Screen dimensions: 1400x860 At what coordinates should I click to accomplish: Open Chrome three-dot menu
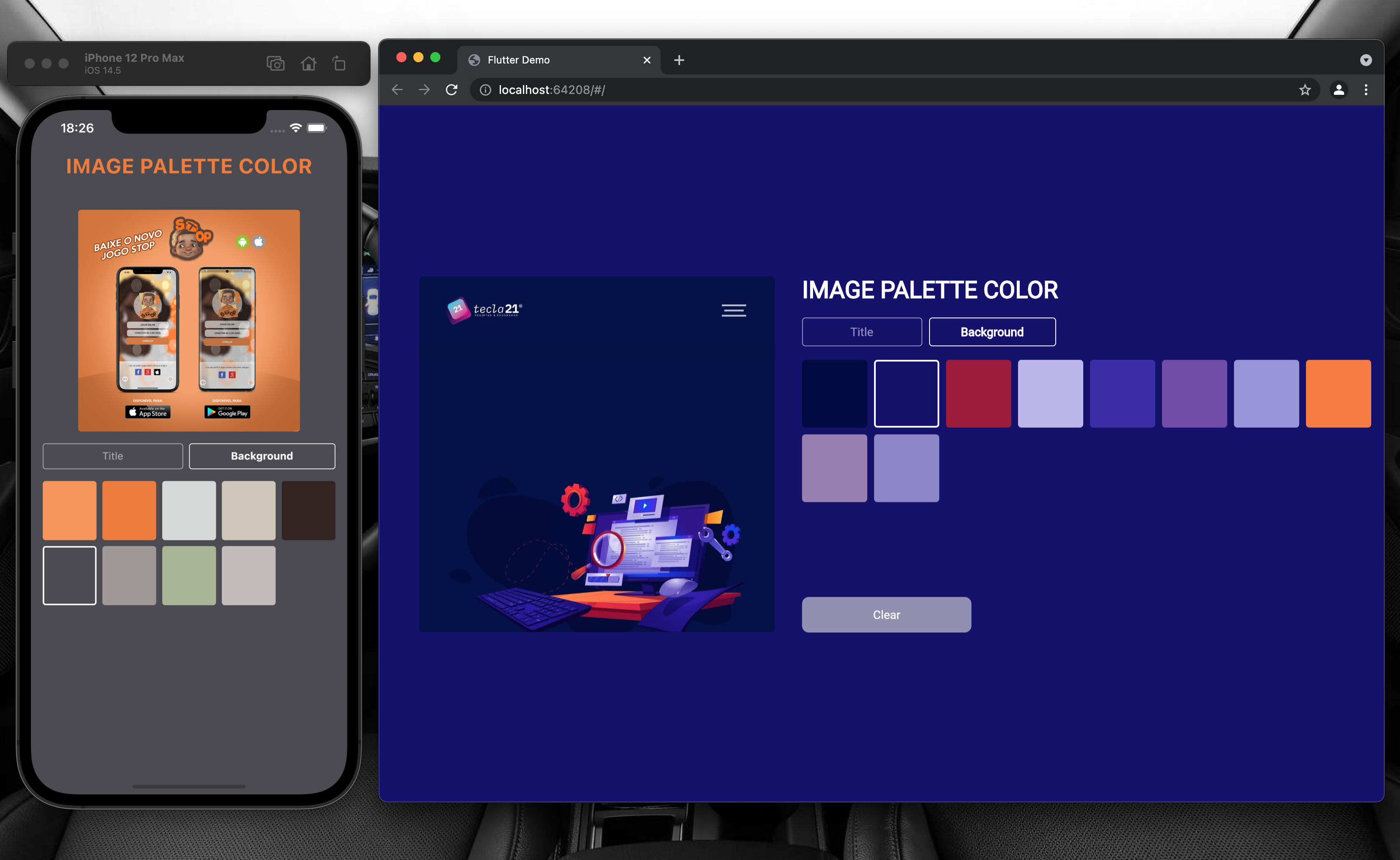(1366, 90)
